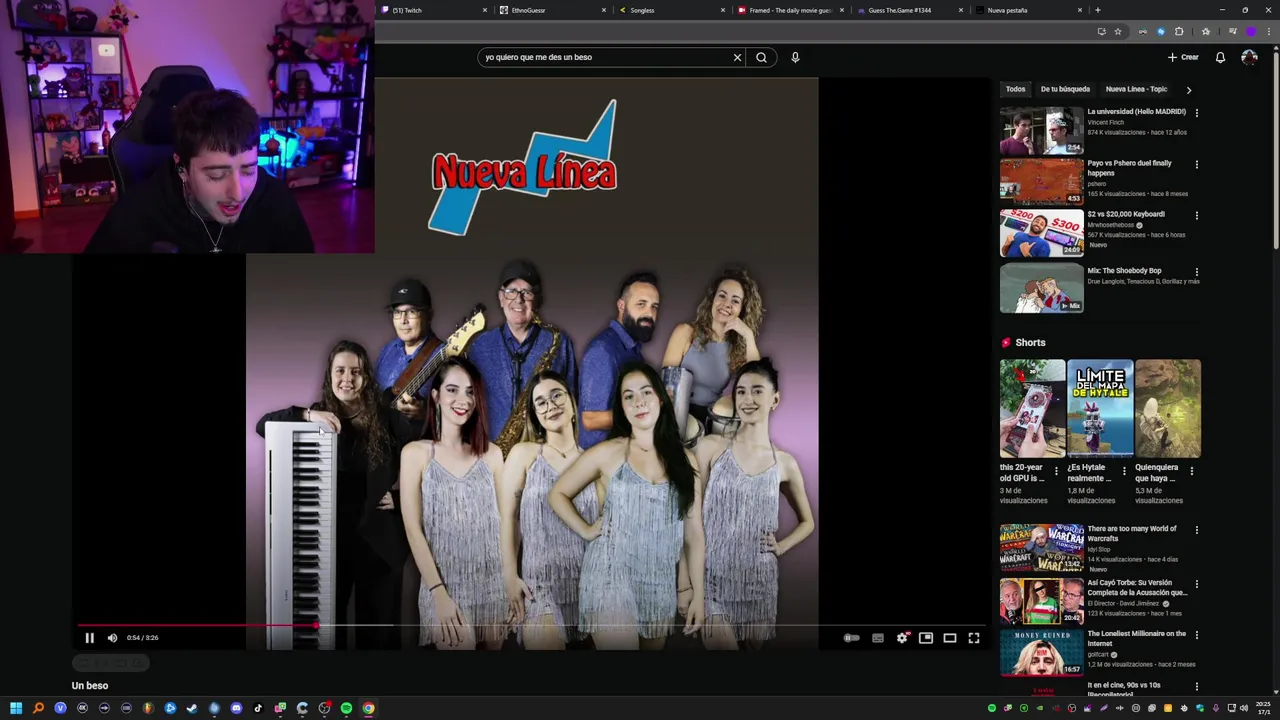Open TikTok from the taskbar
Viewport: 1280px width, 720px height.
pos(258,708)
